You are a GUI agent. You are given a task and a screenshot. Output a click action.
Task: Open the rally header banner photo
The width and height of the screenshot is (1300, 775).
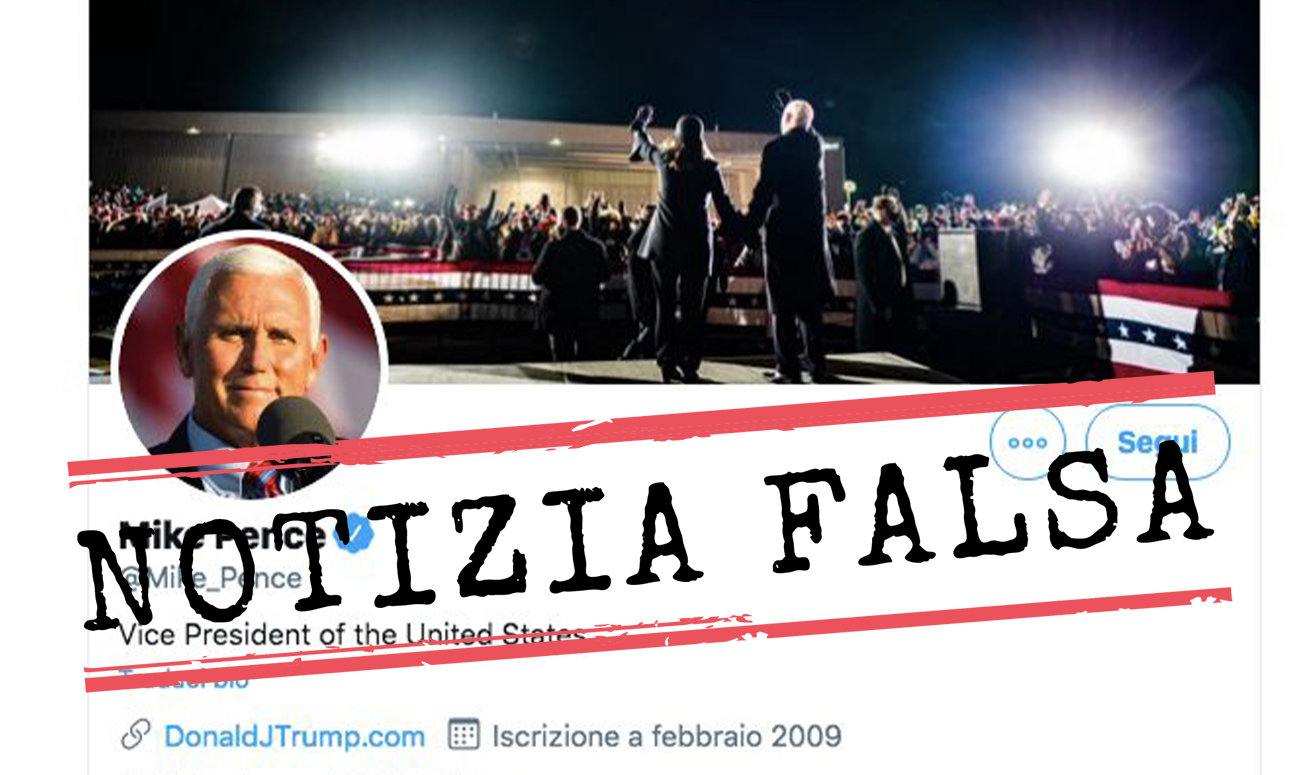click(x=674, y=190)
